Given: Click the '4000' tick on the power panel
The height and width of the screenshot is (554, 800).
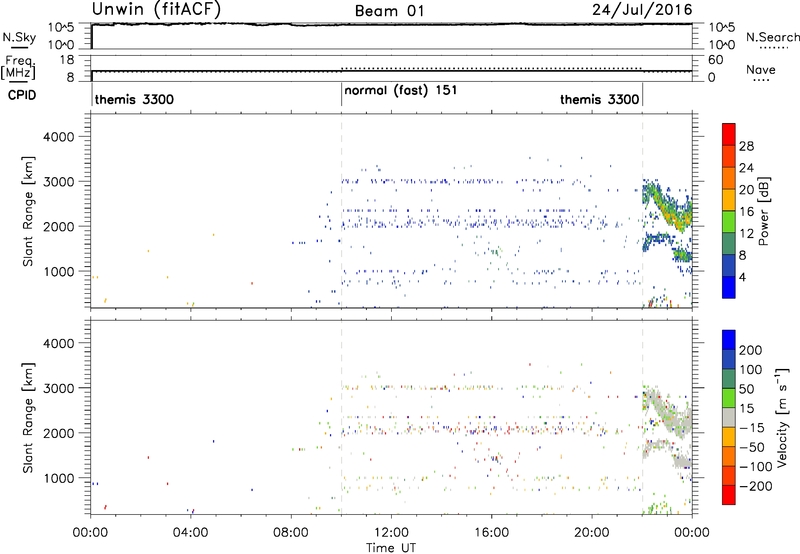Looking at the screenshot, I should (58, 137).
